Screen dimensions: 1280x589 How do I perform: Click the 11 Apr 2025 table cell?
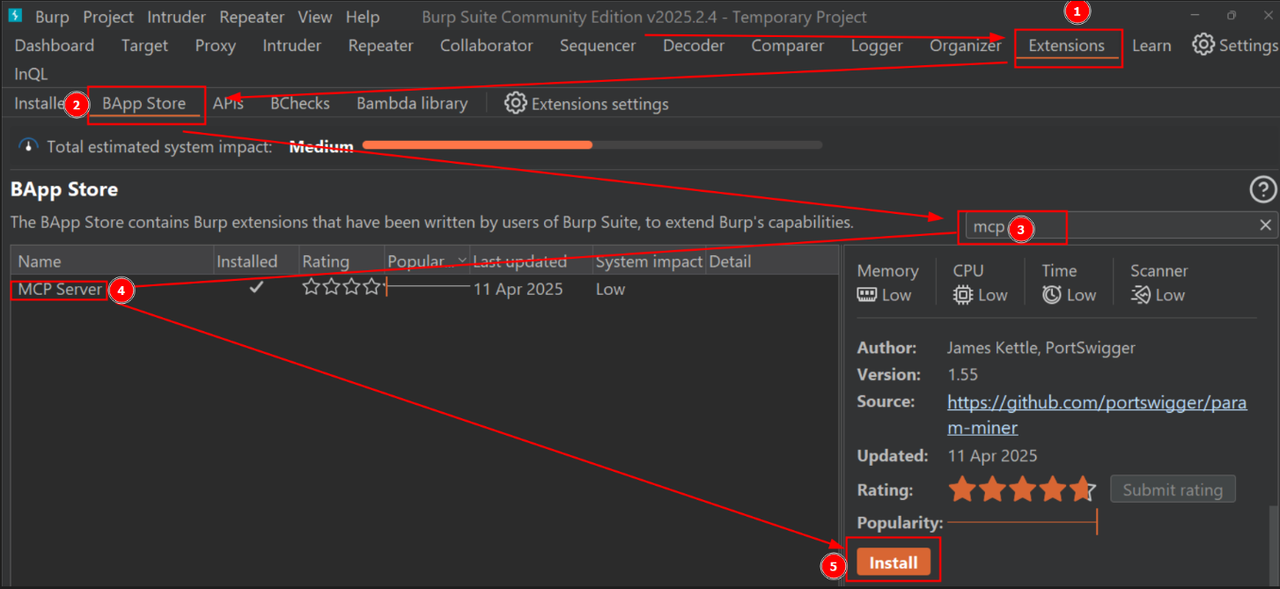(518, 289)
